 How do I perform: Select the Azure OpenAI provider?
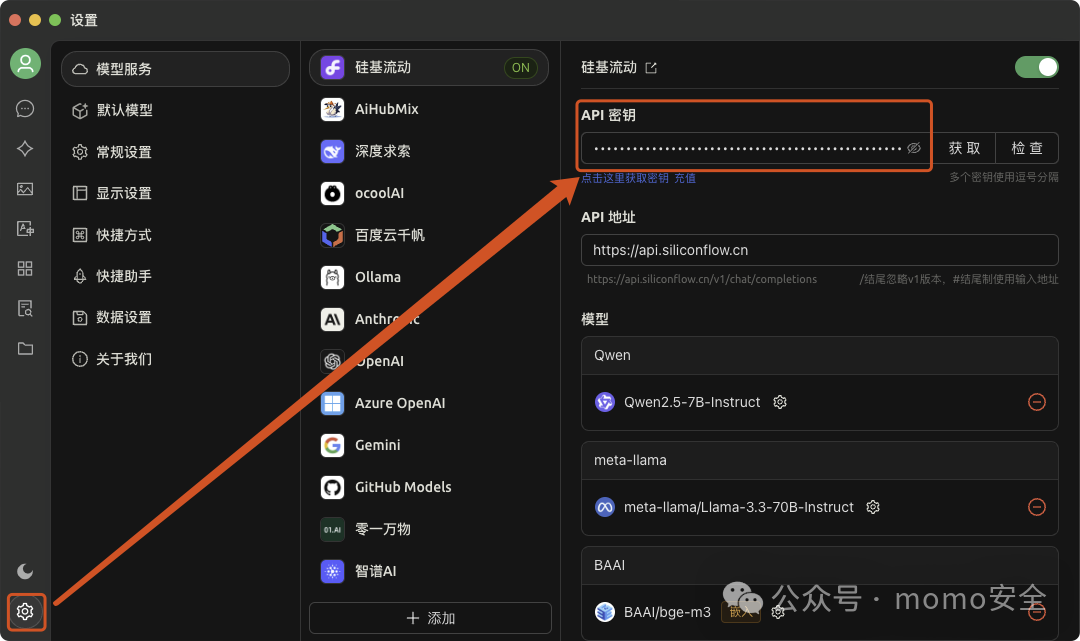click(x=428, y=403)
